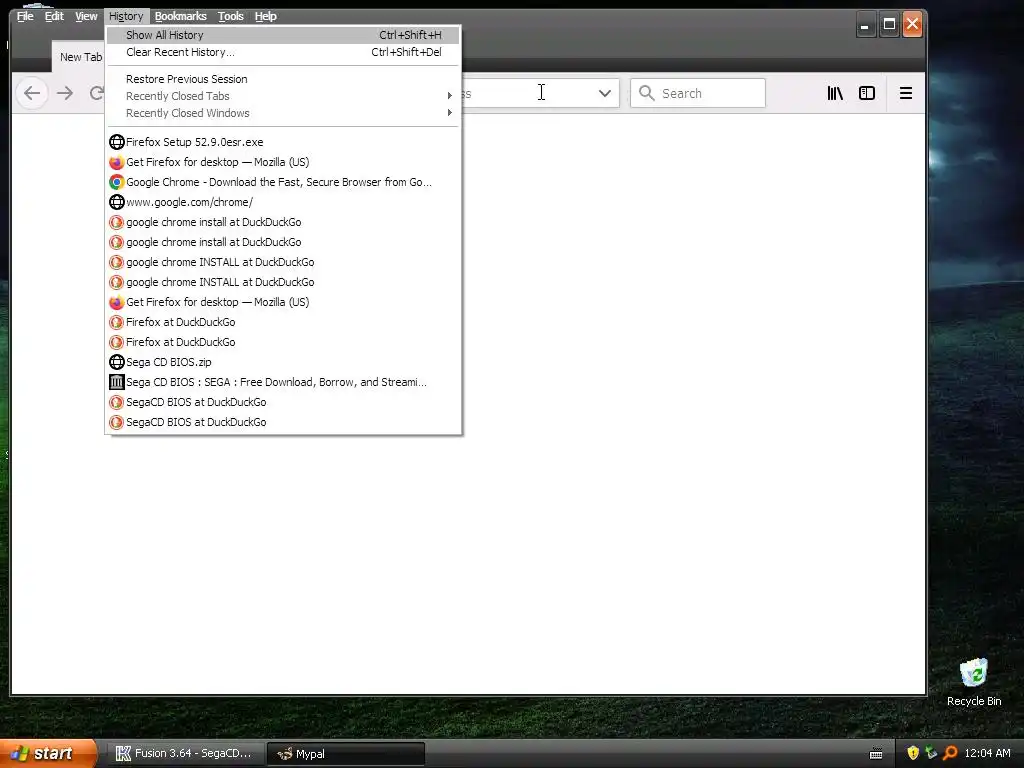Open the Bookmarks menu
The image size is (1024, 768).
tap(180, 16)
